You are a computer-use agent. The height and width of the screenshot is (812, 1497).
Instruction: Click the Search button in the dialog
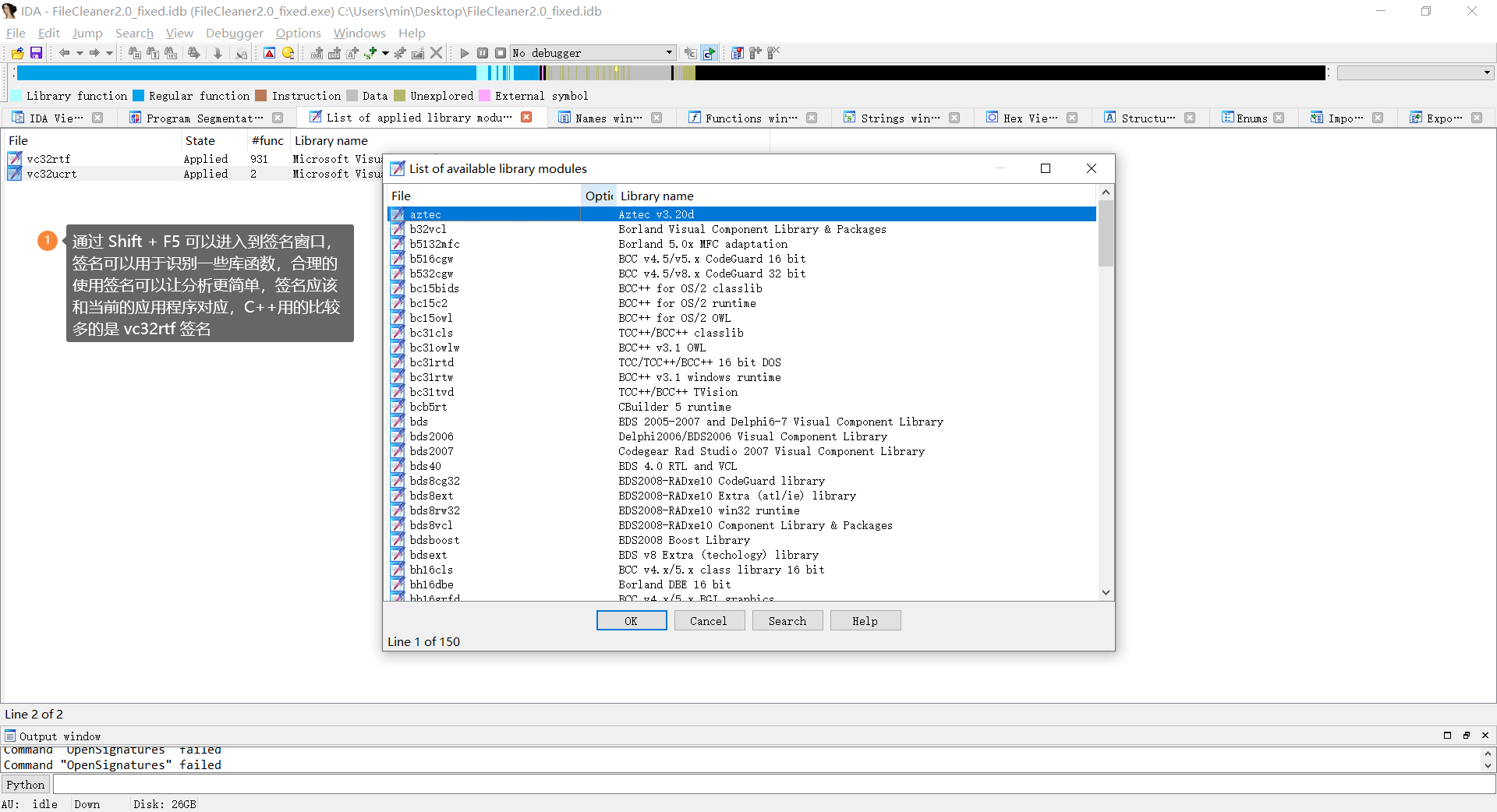pyautogui.click(x=787, y=620)
